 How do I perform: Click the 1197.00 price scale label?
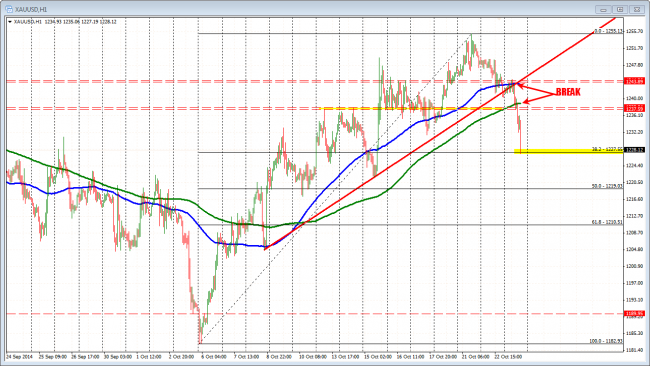[x=635, y=283]
